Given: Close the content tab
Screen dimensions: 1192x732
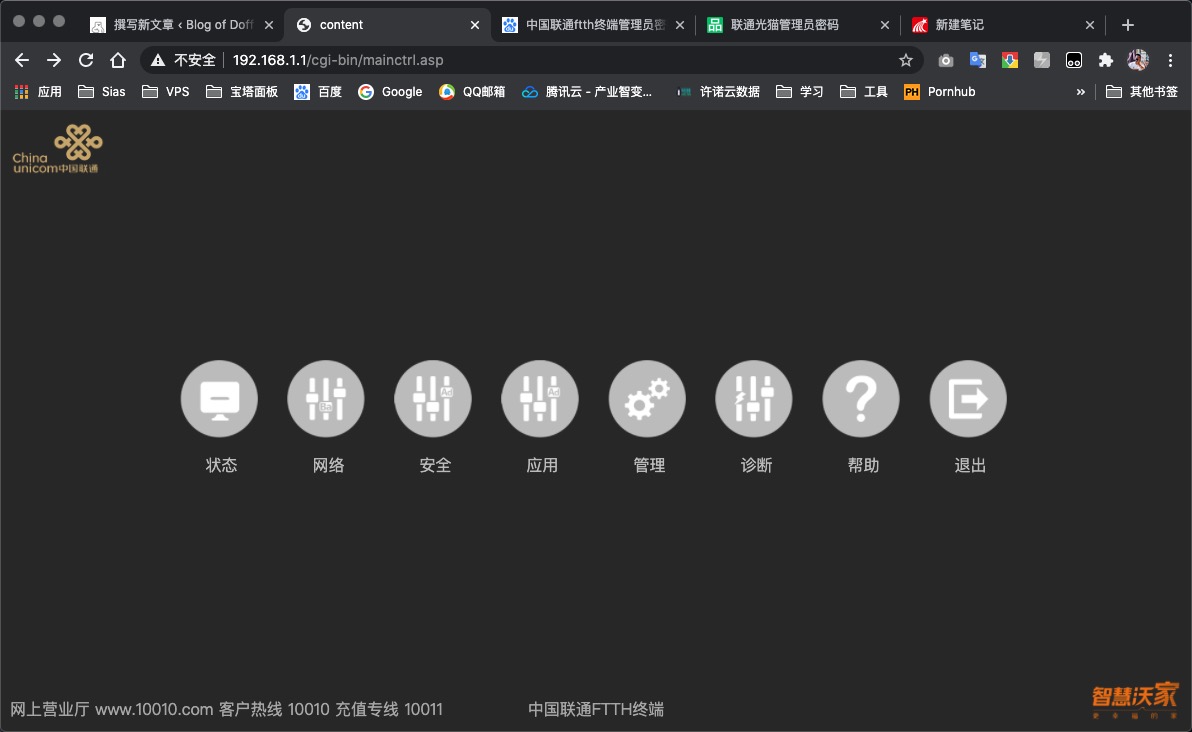Looking at the screenshot, I should coord(475,25).
